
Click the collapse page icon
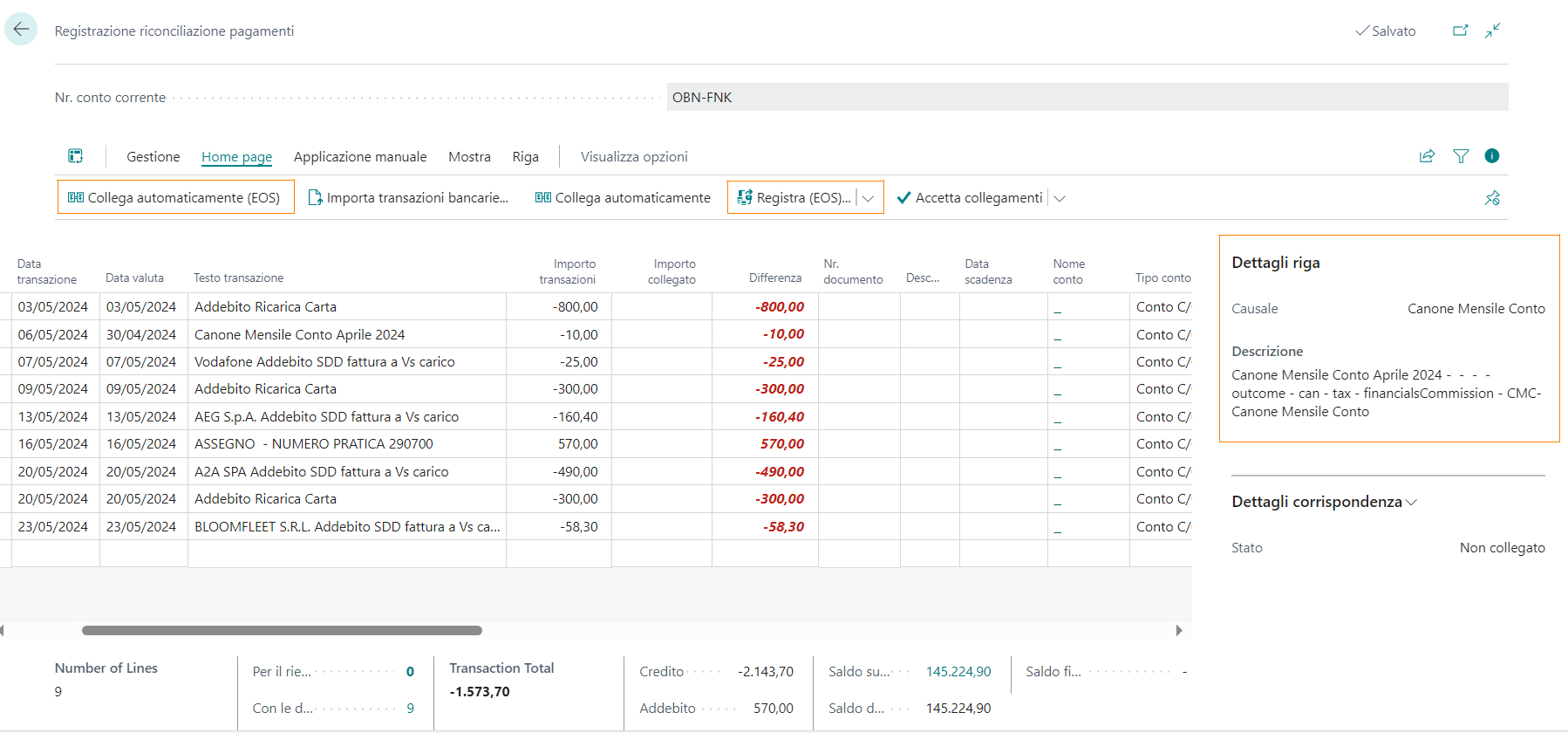1493,31
